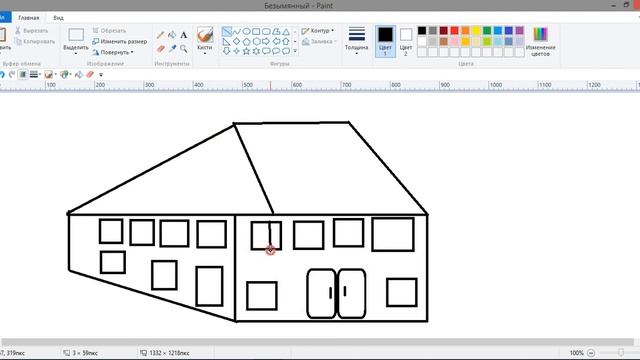Open the Контур outline dropdown

tap(318, 31)
